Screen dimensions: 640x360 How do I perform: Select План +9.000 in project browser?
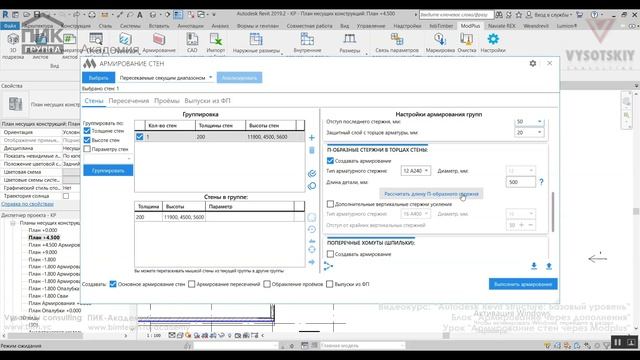pos(43,252)
